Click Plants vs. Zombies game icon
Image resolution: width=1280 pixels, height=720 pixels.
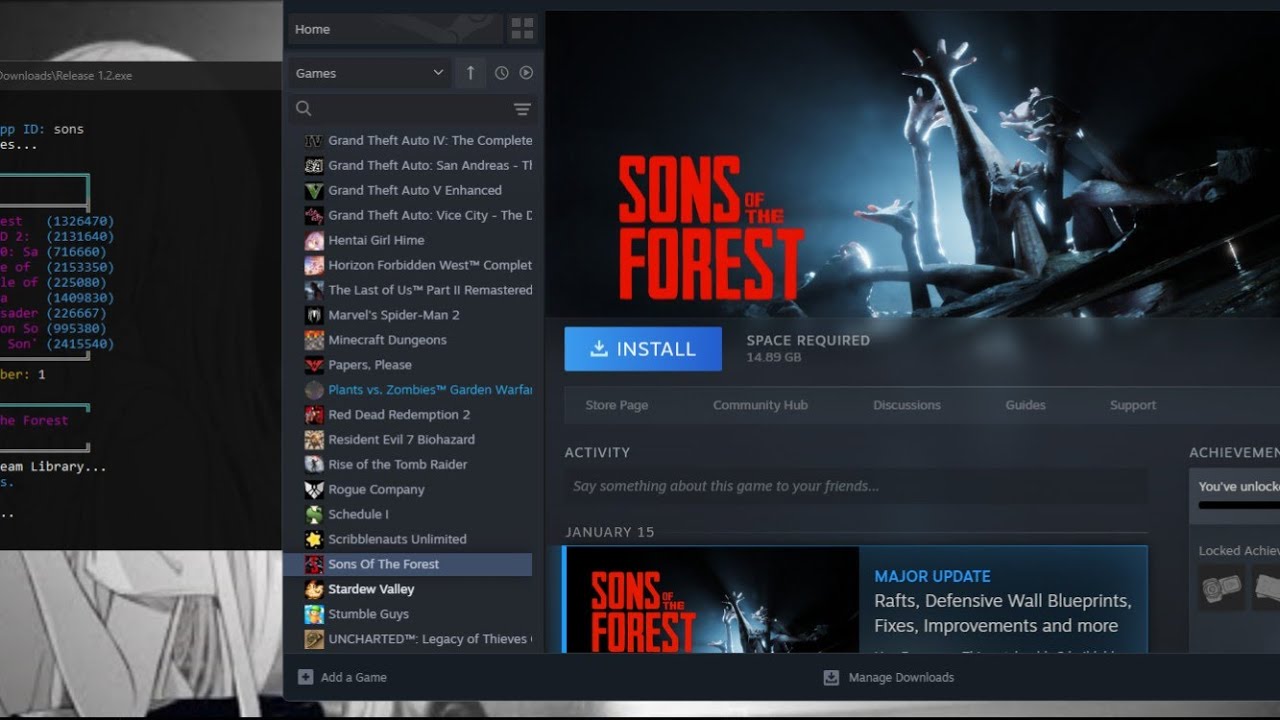314,390
